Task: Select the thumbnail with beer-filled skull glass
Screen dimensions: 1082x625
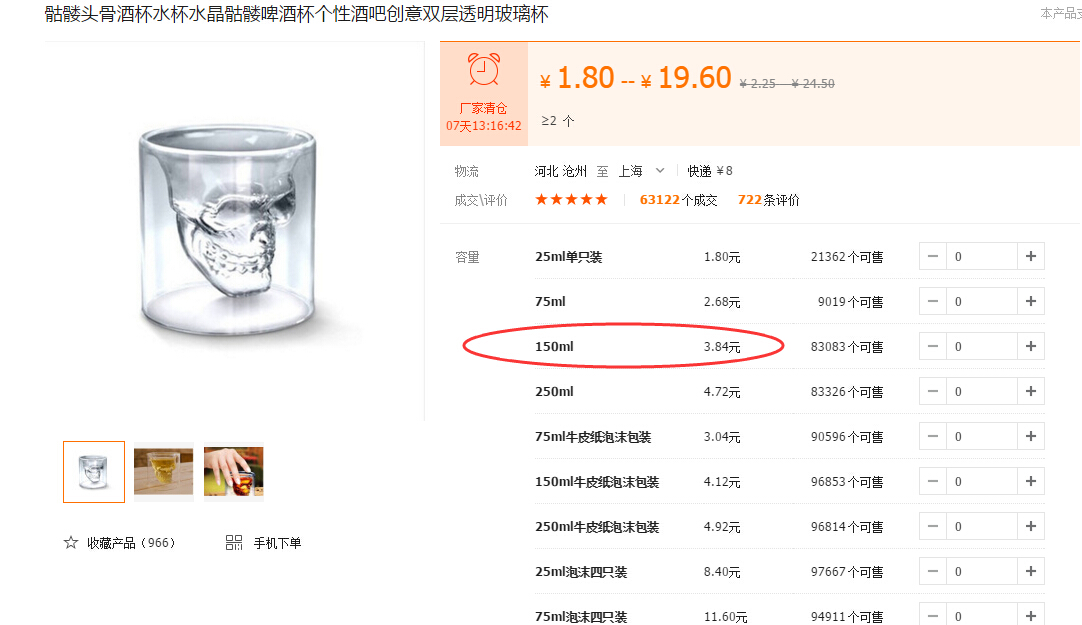Action: (x=164, y=472)
